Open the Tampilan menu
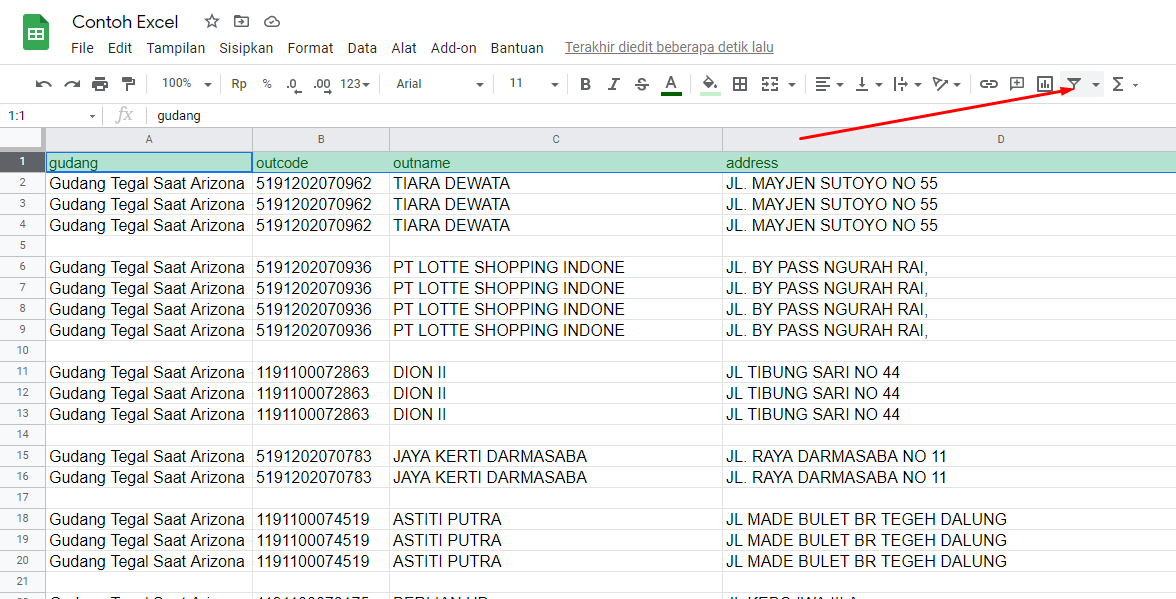This screenshot has height=599, width=1176. (176, 48)
